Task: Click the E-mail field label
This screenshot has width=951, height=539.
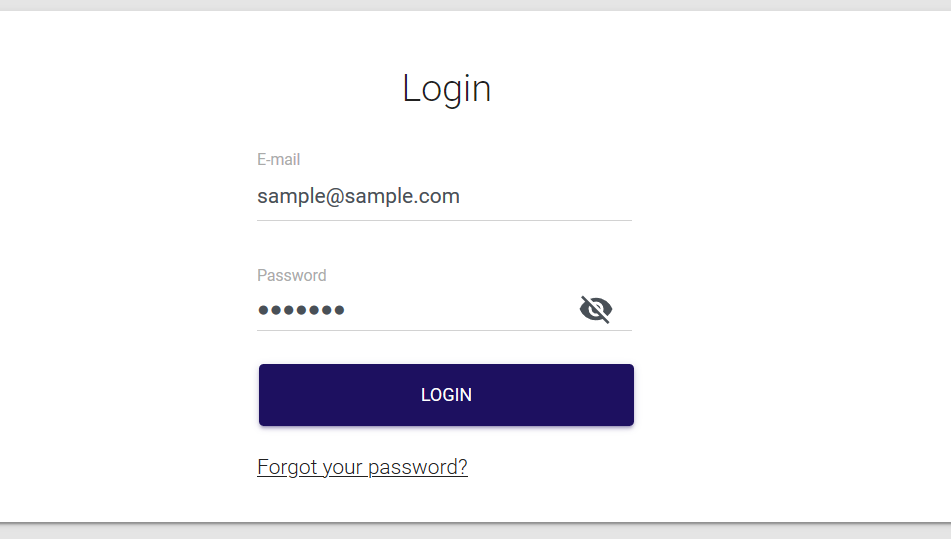Action: coord(278,160)
